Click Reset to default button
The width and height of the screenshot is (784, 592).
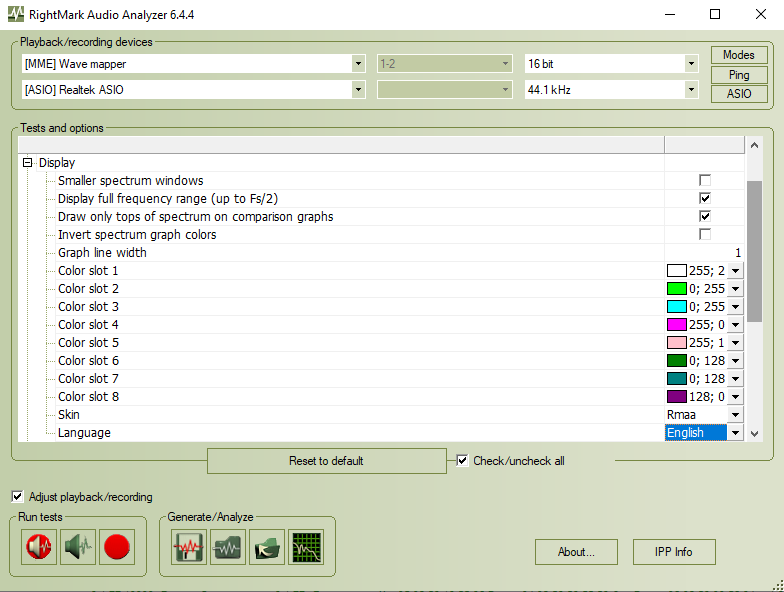pos(326,460)
